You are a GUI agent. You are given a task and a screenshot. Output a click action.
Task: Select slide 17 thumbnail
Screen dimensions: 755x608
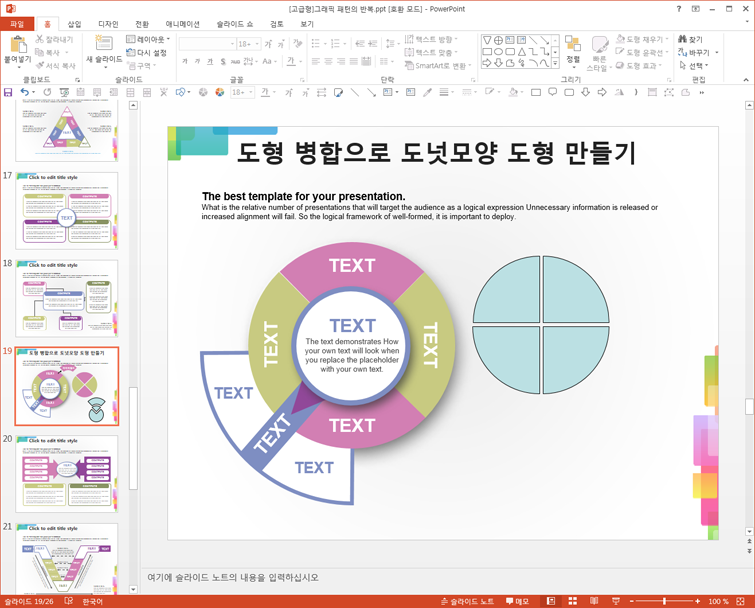click(x=66, y=211)
